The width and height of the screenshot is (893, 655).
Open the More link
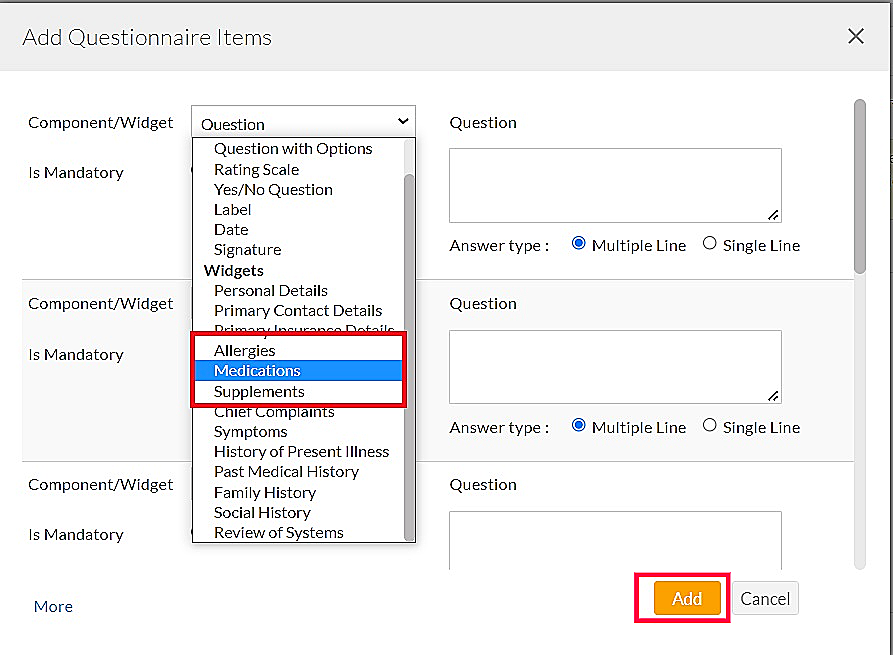52,606
